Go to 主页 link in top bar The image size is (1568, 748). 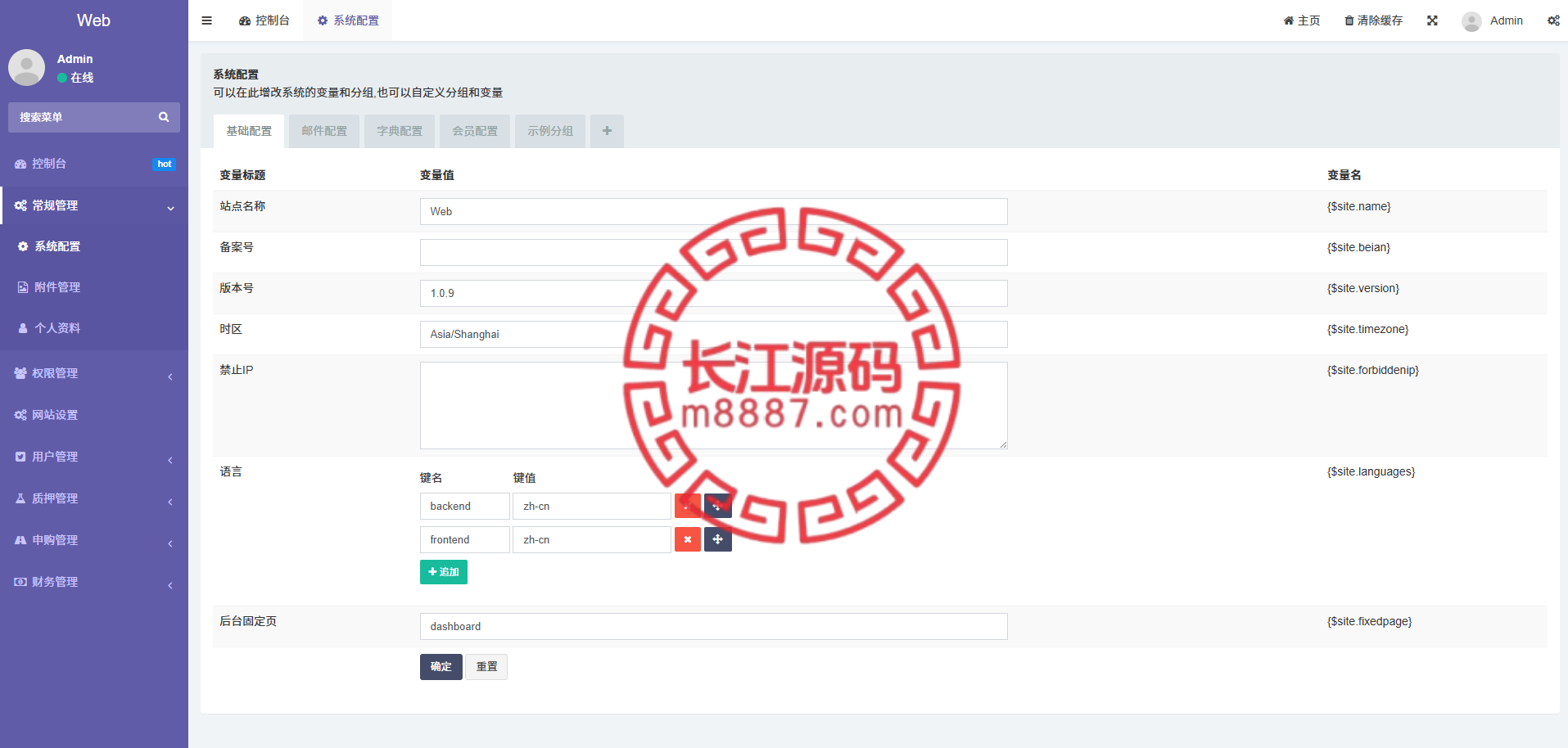coord(1302,20)
